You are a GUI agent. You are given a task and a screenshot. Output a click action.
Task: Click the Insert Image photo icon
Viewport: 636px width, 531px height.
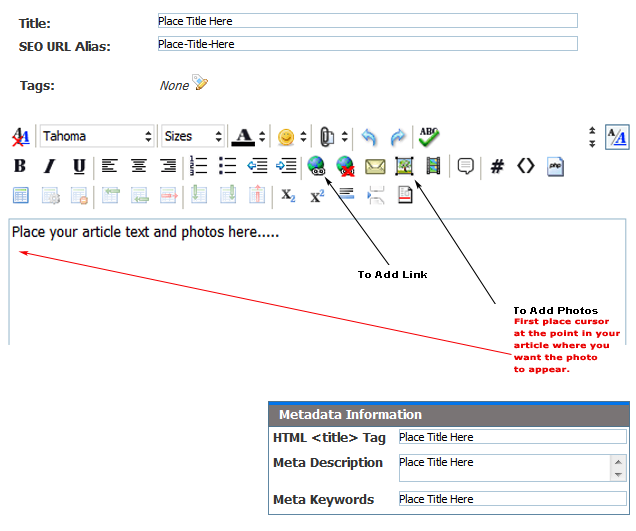tap(404, 166)
